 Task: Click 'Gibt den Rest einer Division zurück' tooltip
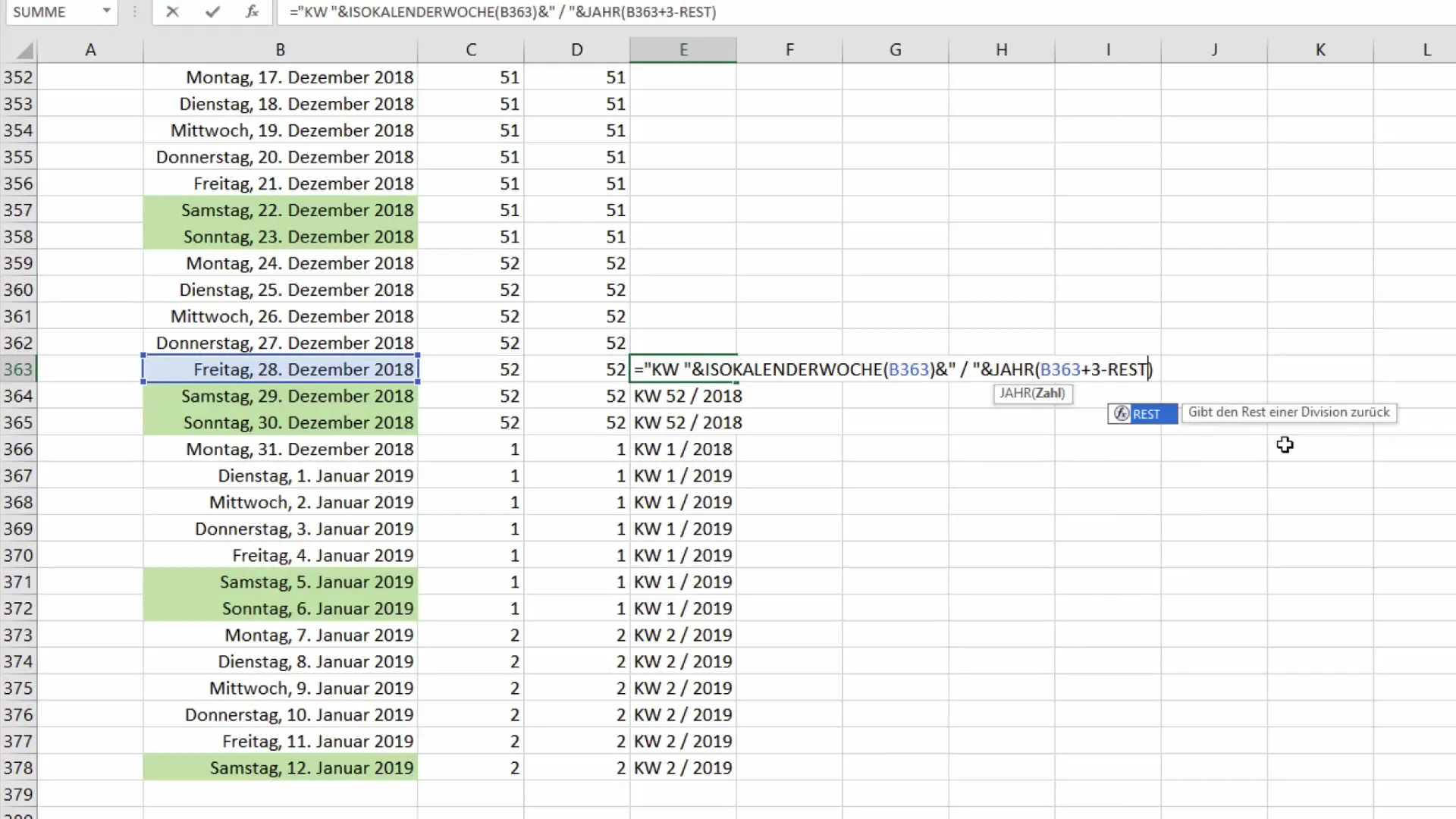1288,413
